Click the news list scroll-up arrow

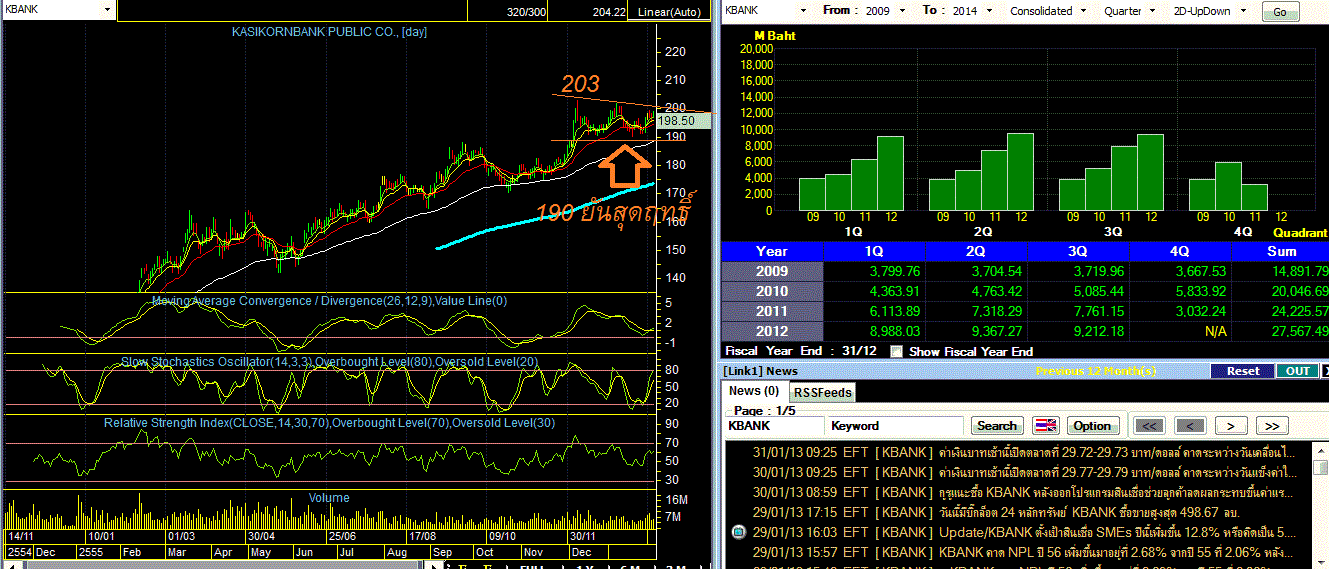point(1320,451)
